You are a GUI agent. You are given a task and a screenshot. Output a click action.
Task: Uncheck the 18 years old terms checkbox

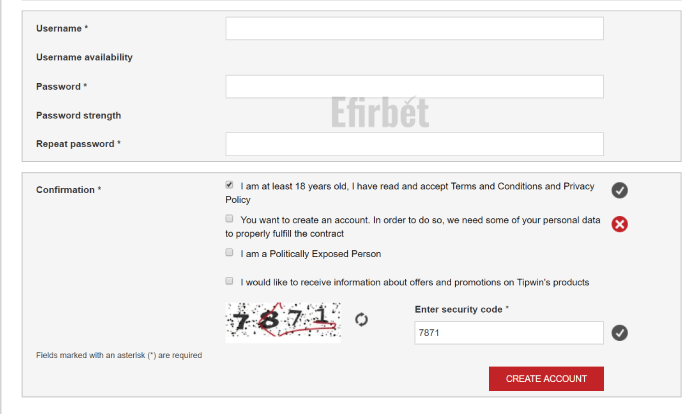tap(229, 185)
